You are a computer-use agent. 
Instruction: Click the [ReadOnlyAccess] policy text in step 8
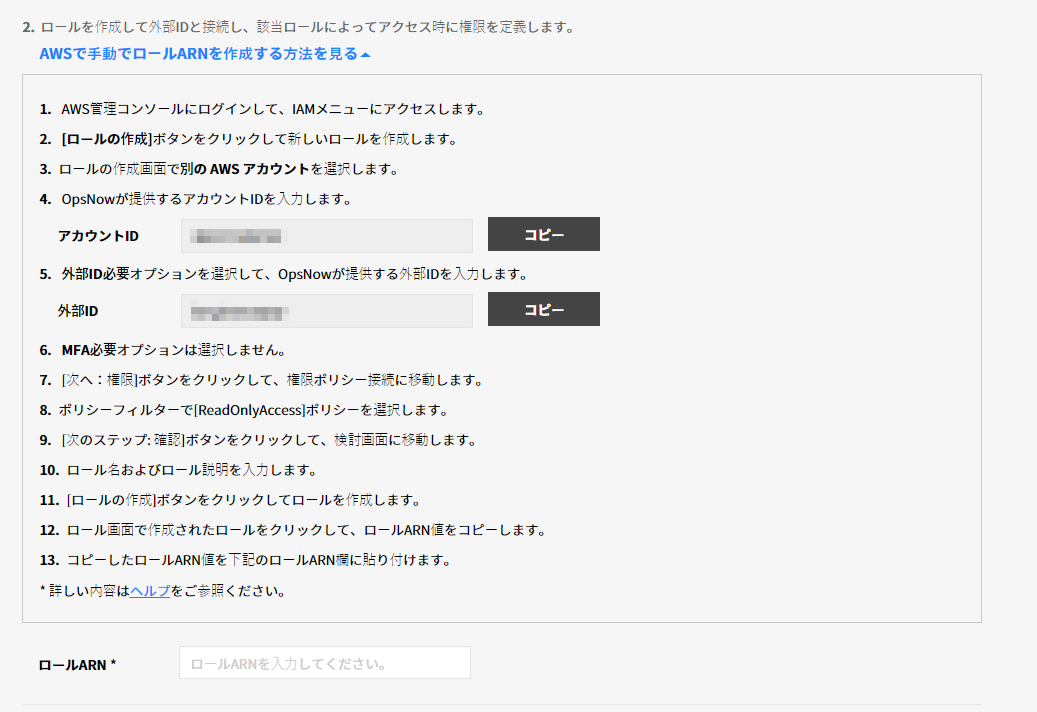click(x=268, y=410)
